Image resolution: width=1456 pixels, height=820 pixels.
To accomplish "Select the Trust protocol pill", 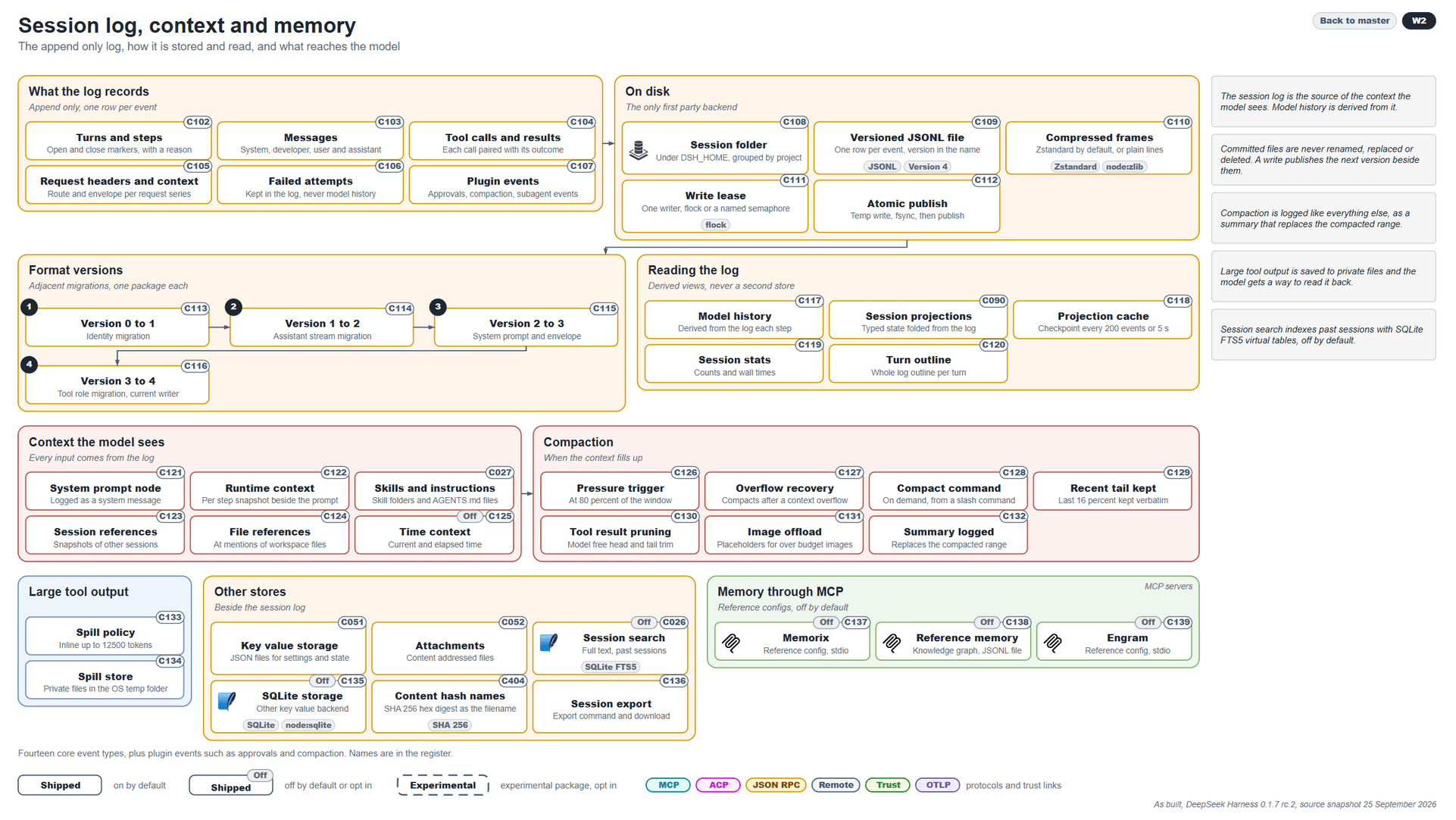I will tap(888, 785).
